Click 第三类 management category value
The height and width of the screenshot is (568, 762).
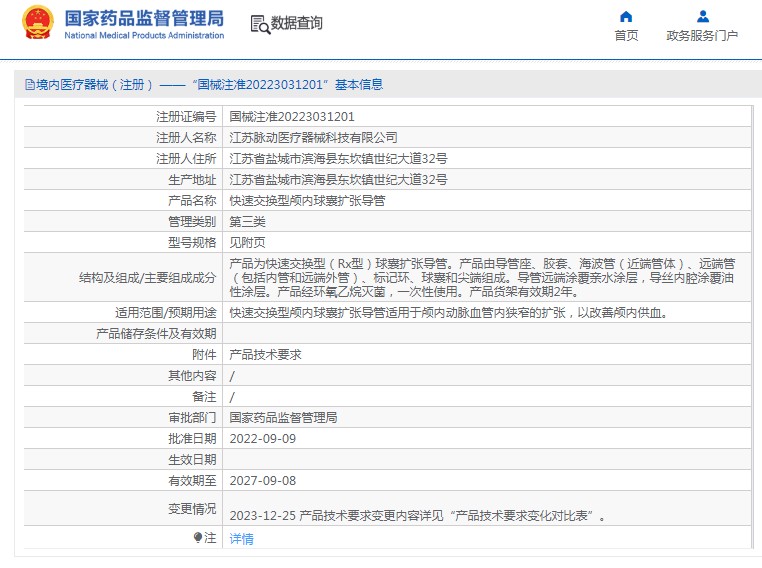click(247, 222)
